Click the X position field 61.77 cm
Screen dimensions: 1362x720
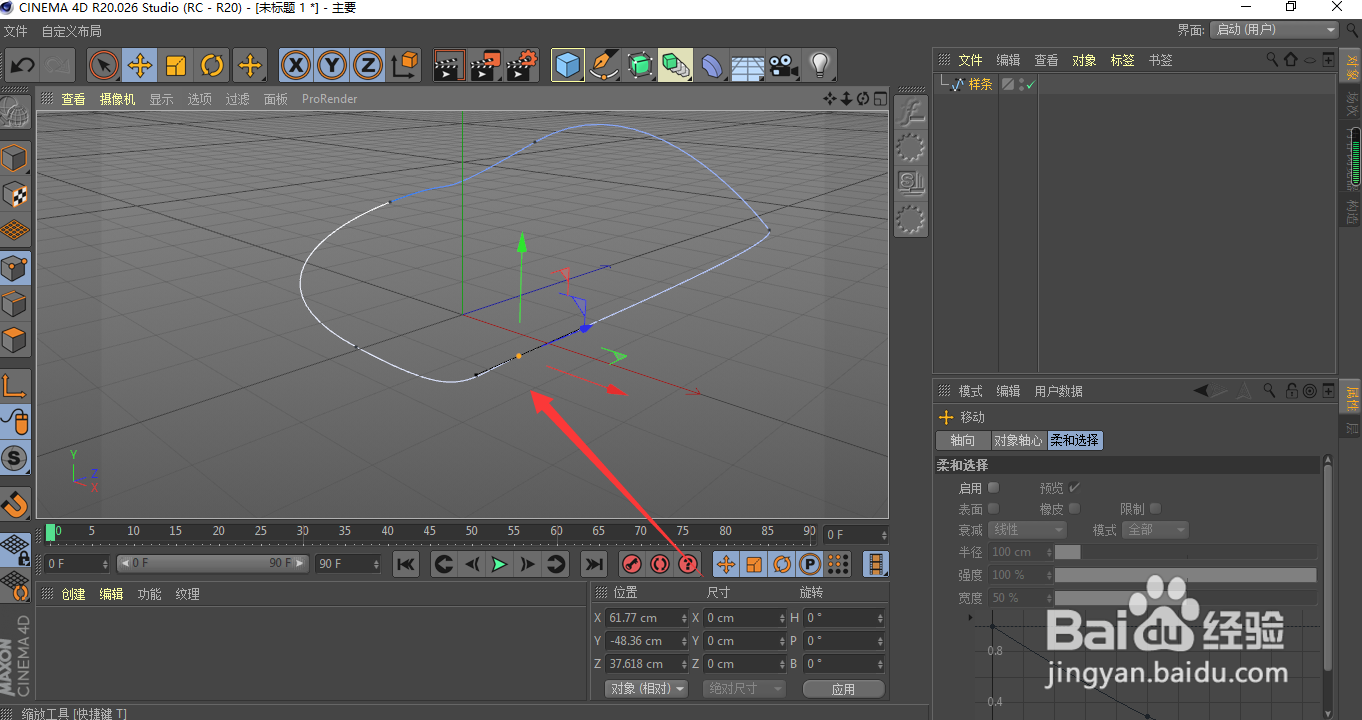point(647,618)
